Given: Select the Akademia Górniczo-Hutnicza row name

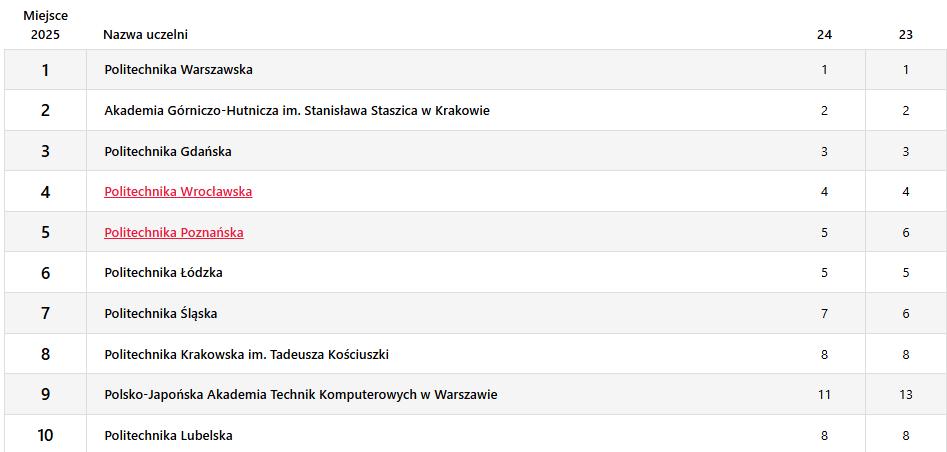Looking at the screenshot, I should [x=297, y=111].
